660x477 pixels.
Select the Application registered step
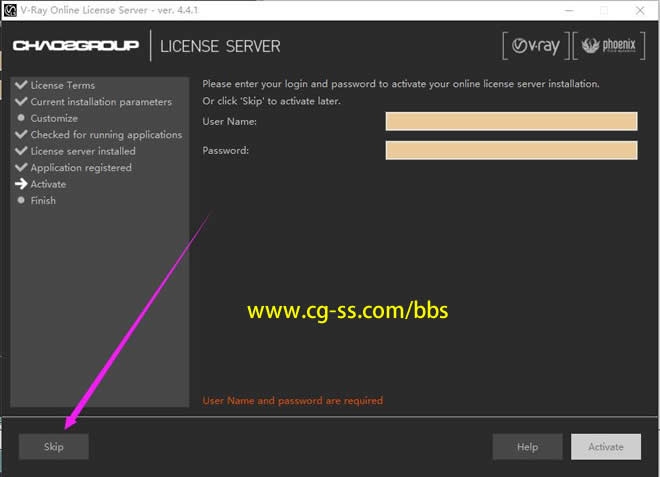81,168
